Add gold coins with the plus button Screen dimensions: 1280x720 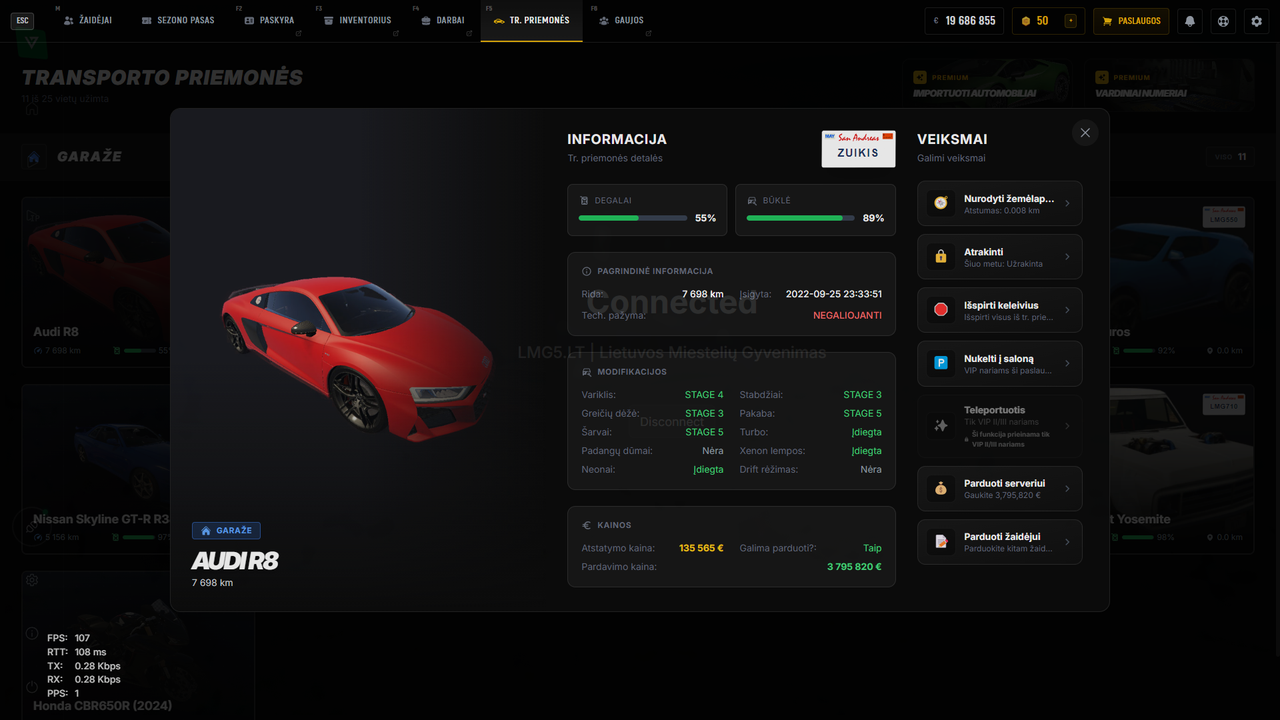point(1071,20)
